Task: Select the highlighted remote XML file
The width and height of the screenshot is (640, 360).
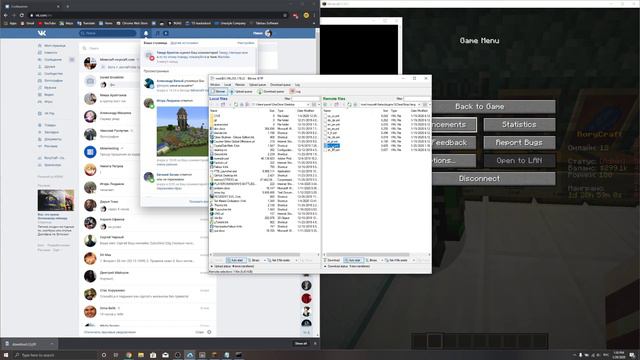Action: click(332, 145)
